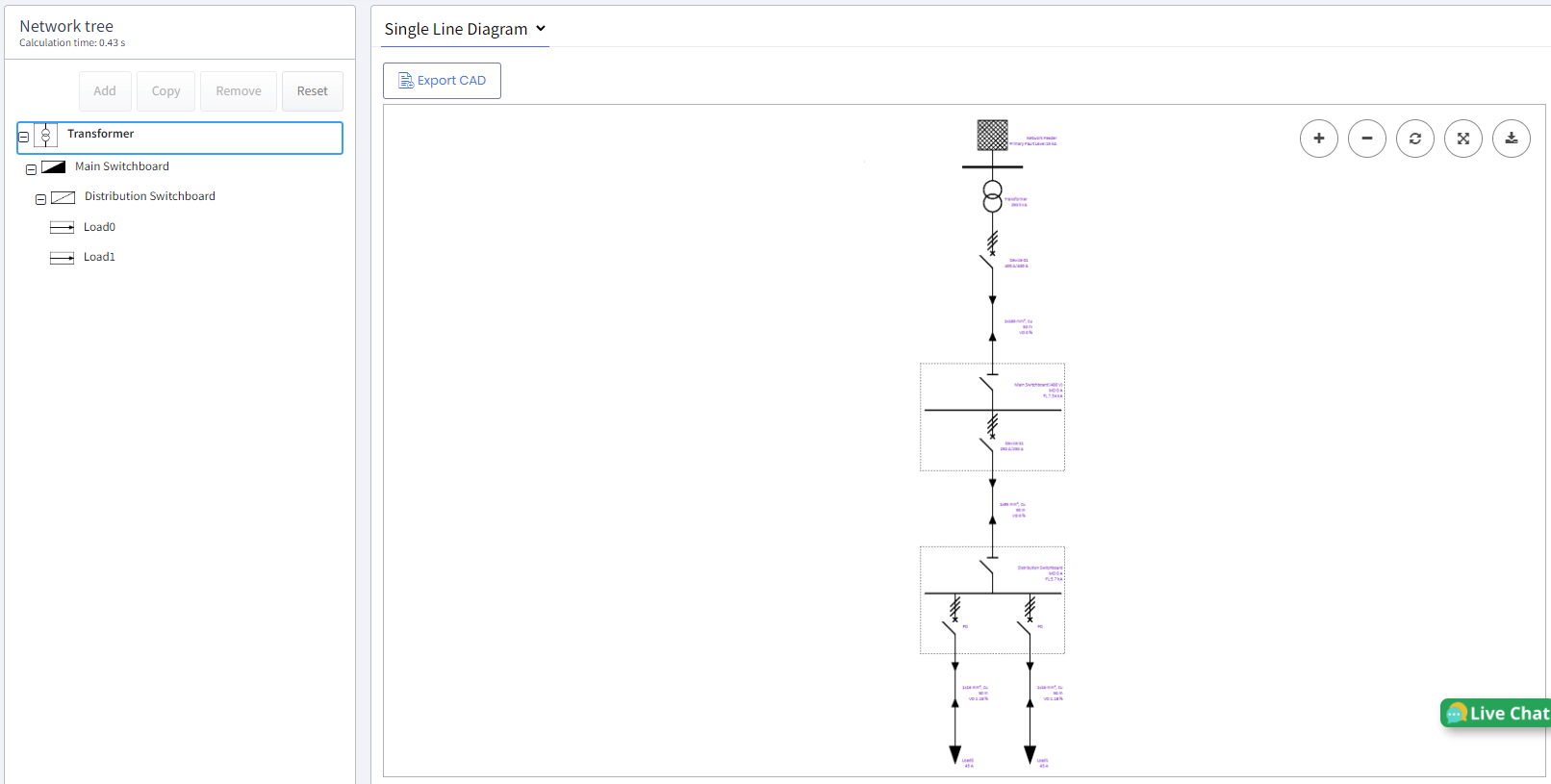Screen dimensions: 1551x784
Task: Select the Main Switchboard tree icon
Action: 54,167
